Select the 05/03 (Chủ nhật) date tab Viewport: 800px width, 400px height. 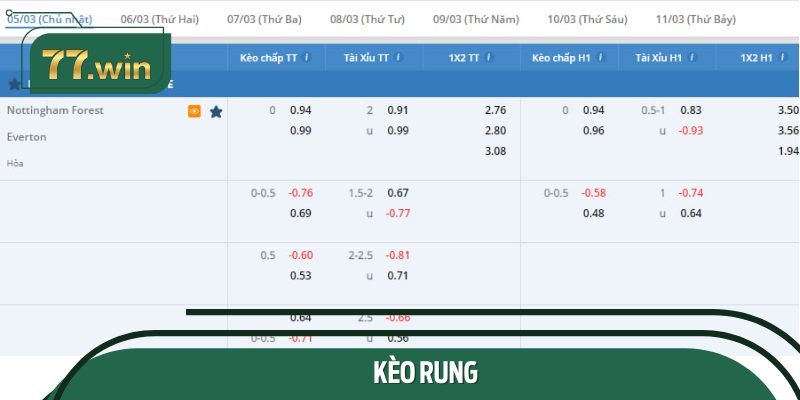point(48,19)
